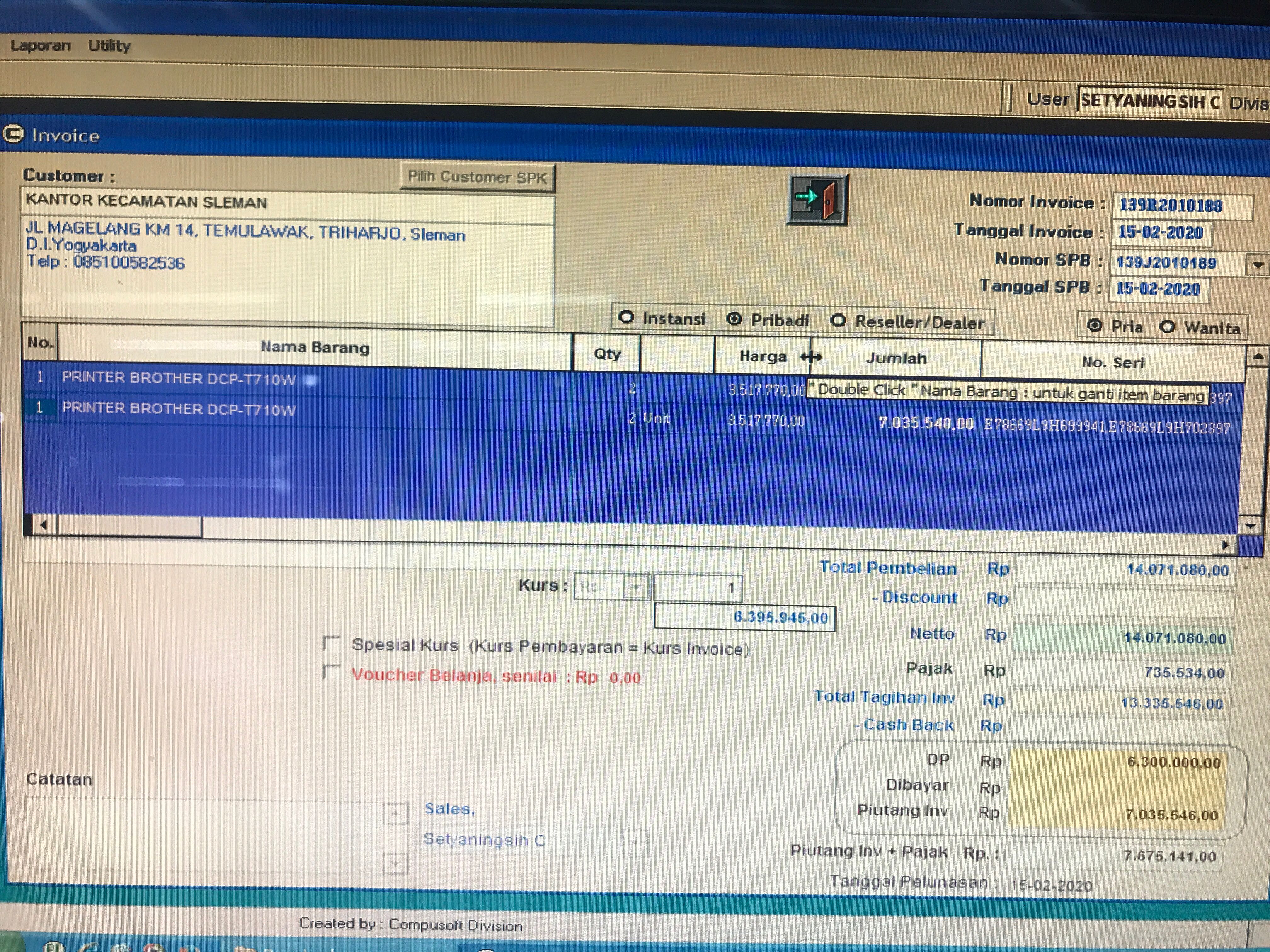Click the Invoice window title icon
Screen dimensions: 1270x952
click(13, 134)
